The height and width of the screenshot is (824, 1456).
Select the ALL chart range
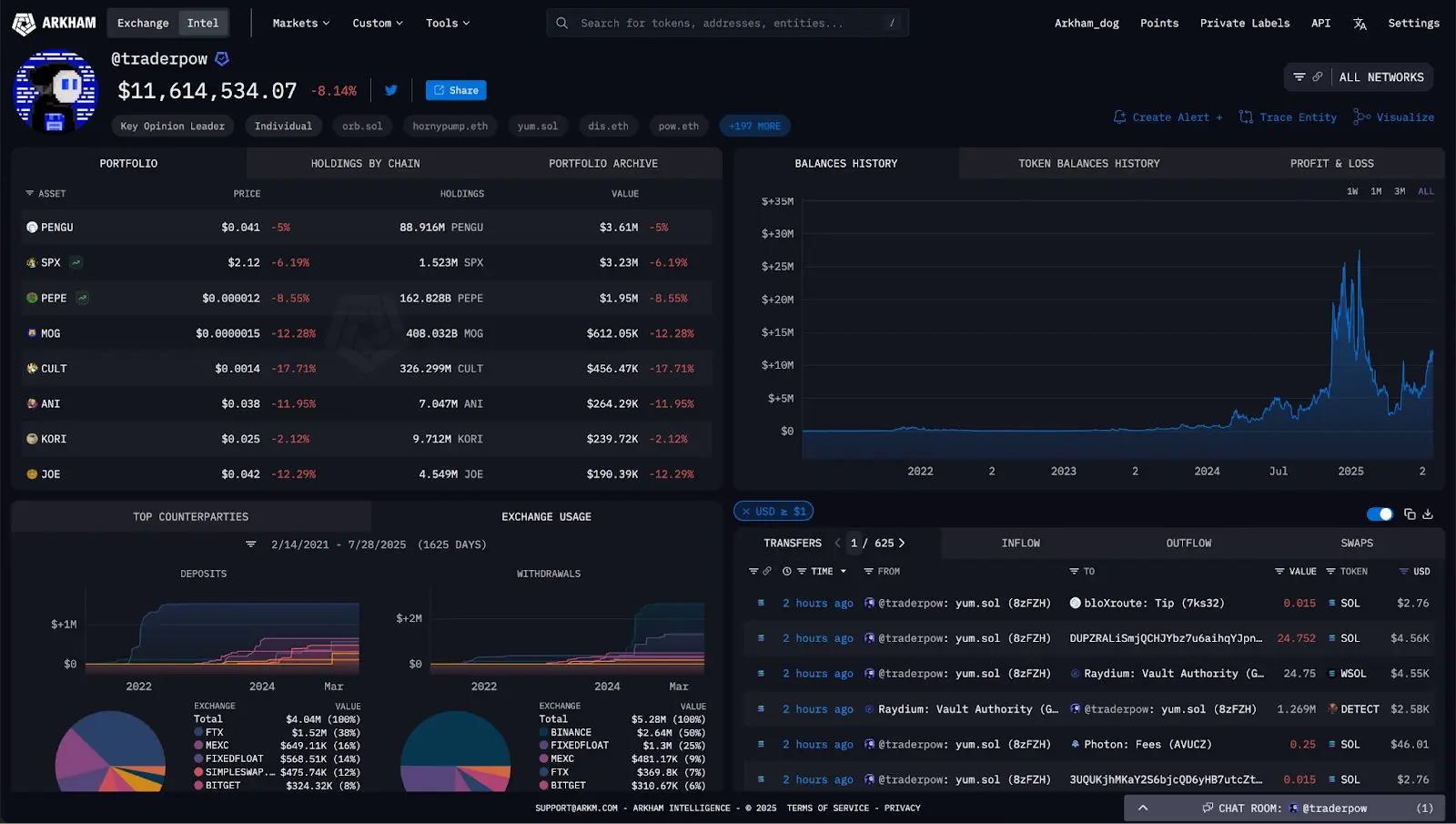pyautogui.click(x=1426, y=191)
